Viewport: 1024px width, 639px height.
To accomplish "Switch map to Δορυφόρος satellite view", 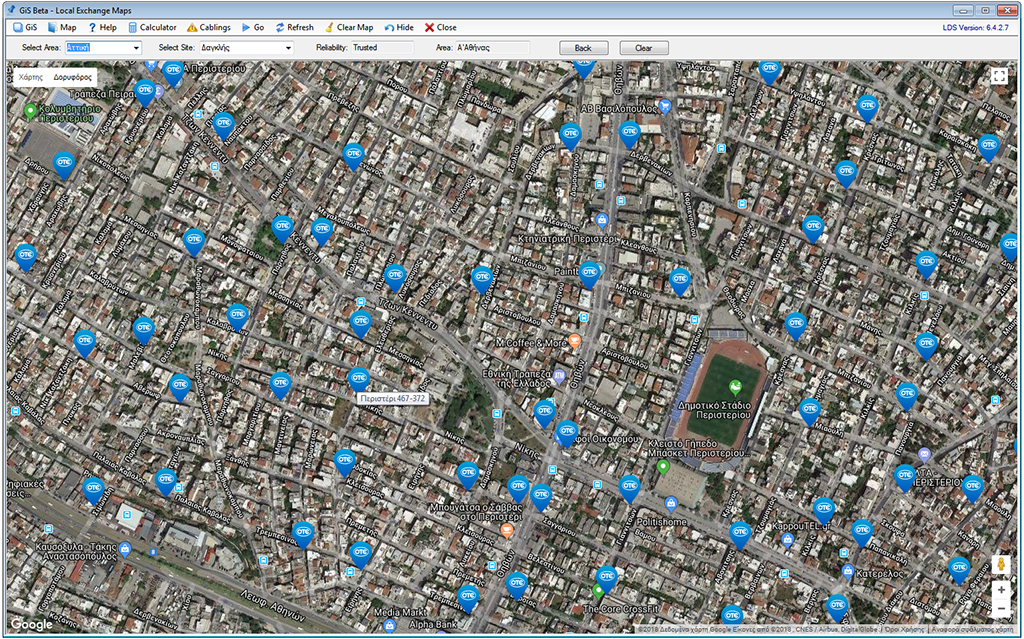I will 73,76.
